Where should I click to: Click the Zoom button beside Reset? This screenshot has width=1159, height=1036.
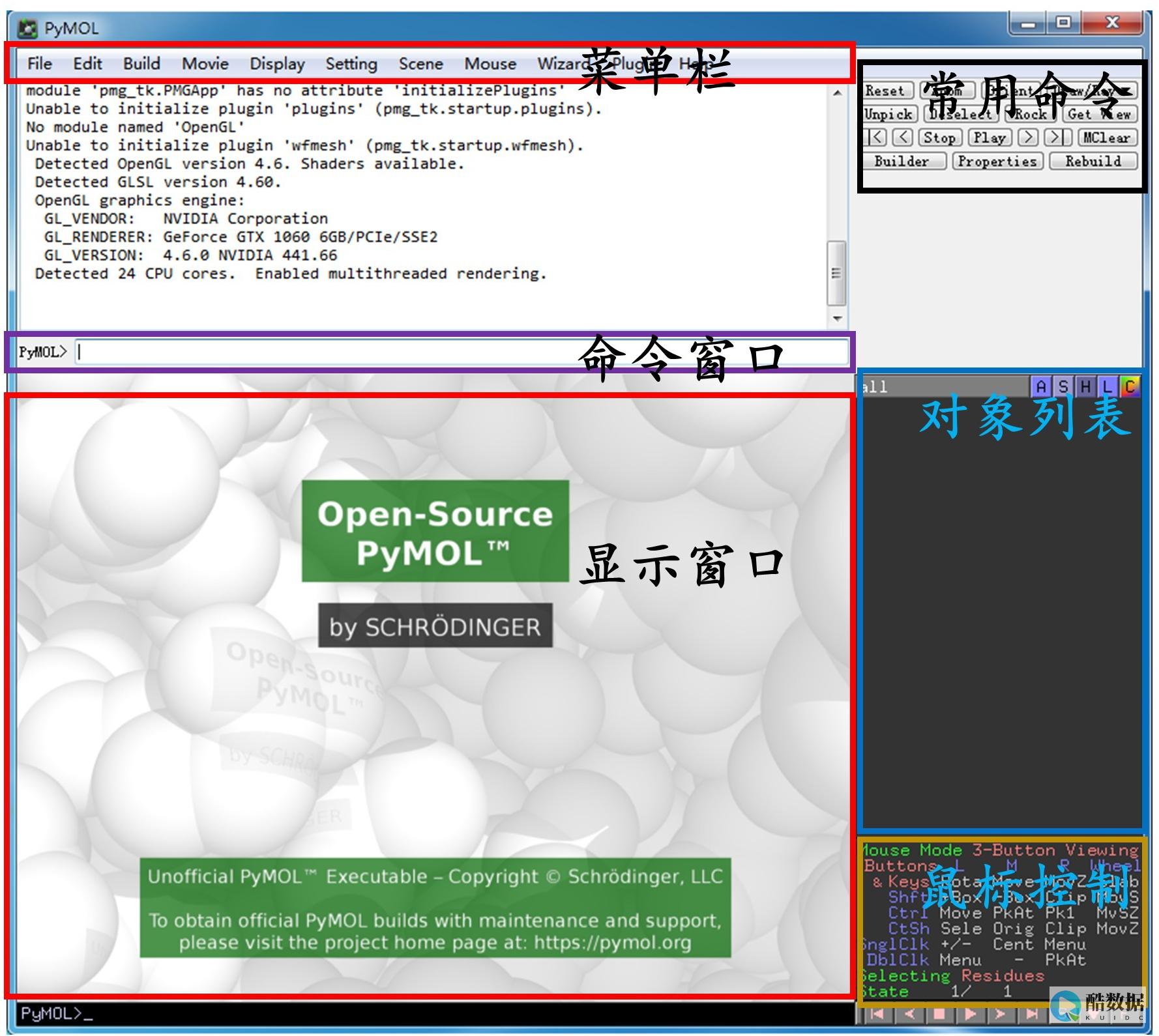(x=947, y=91)
